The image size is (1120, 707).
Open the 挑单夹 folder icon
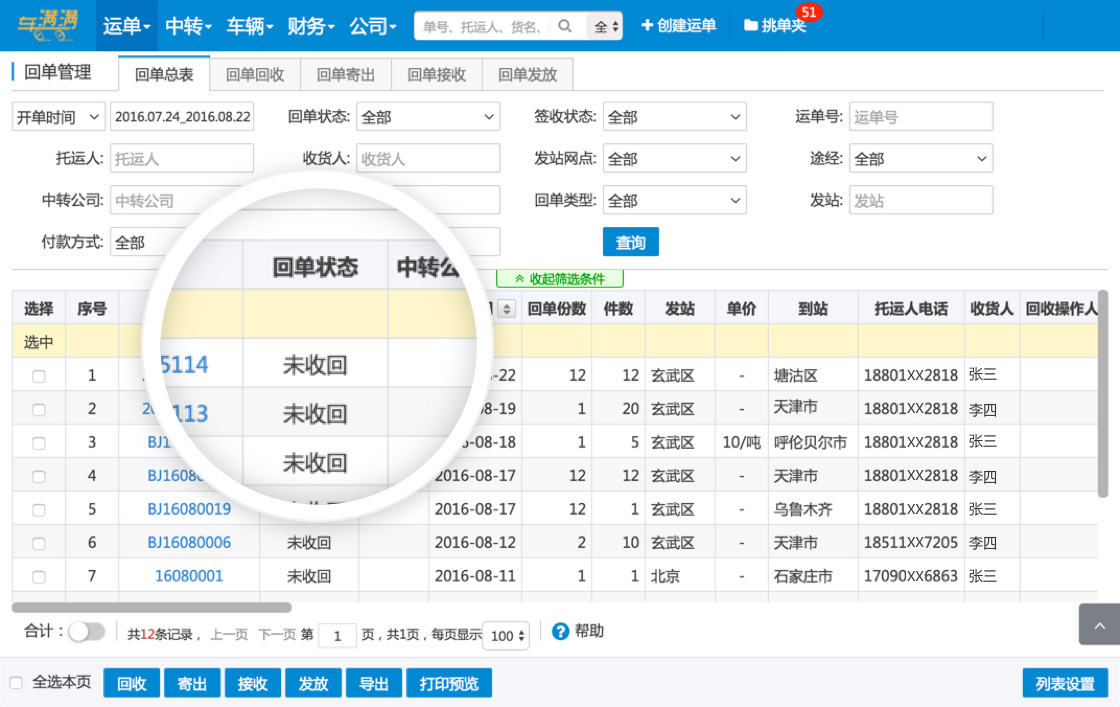coord(750,26)
